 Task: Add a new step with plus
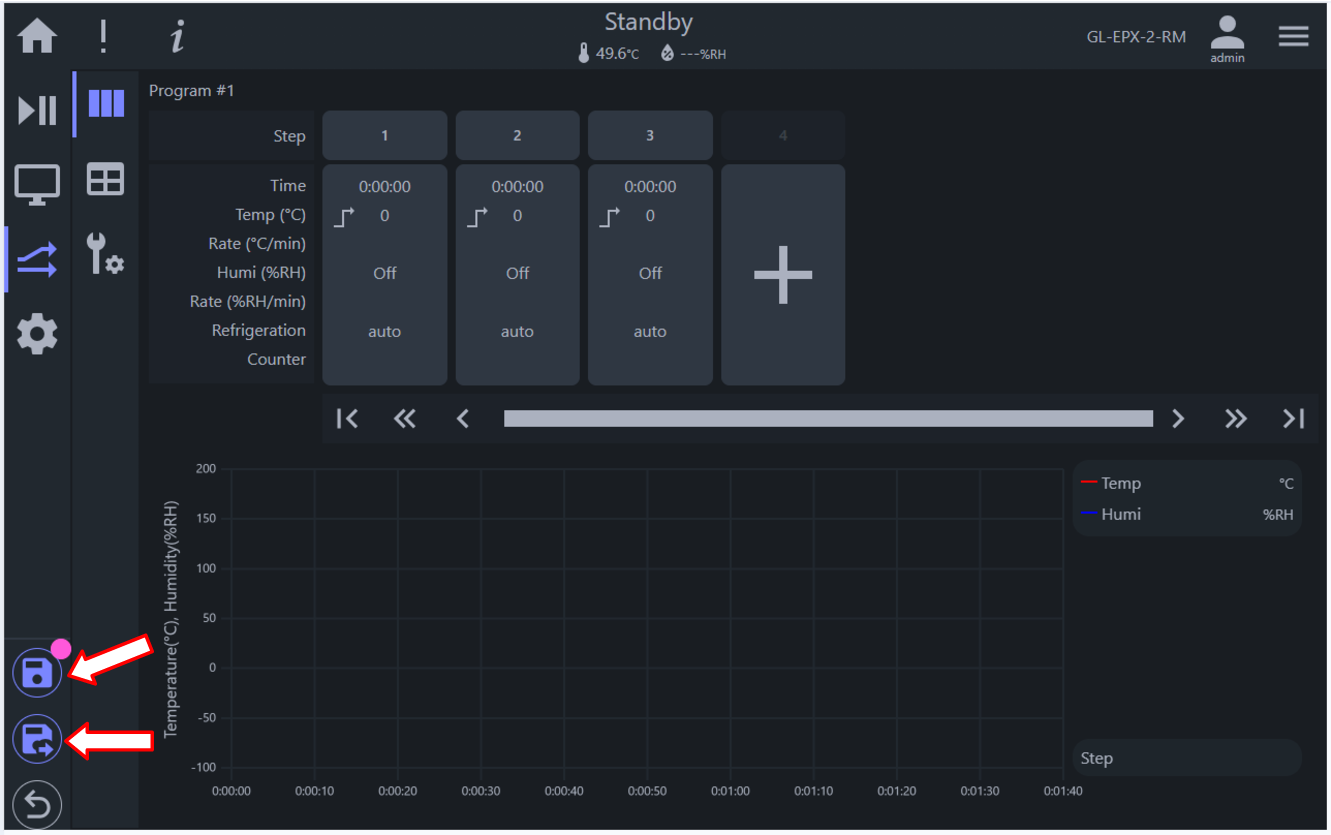783,275
